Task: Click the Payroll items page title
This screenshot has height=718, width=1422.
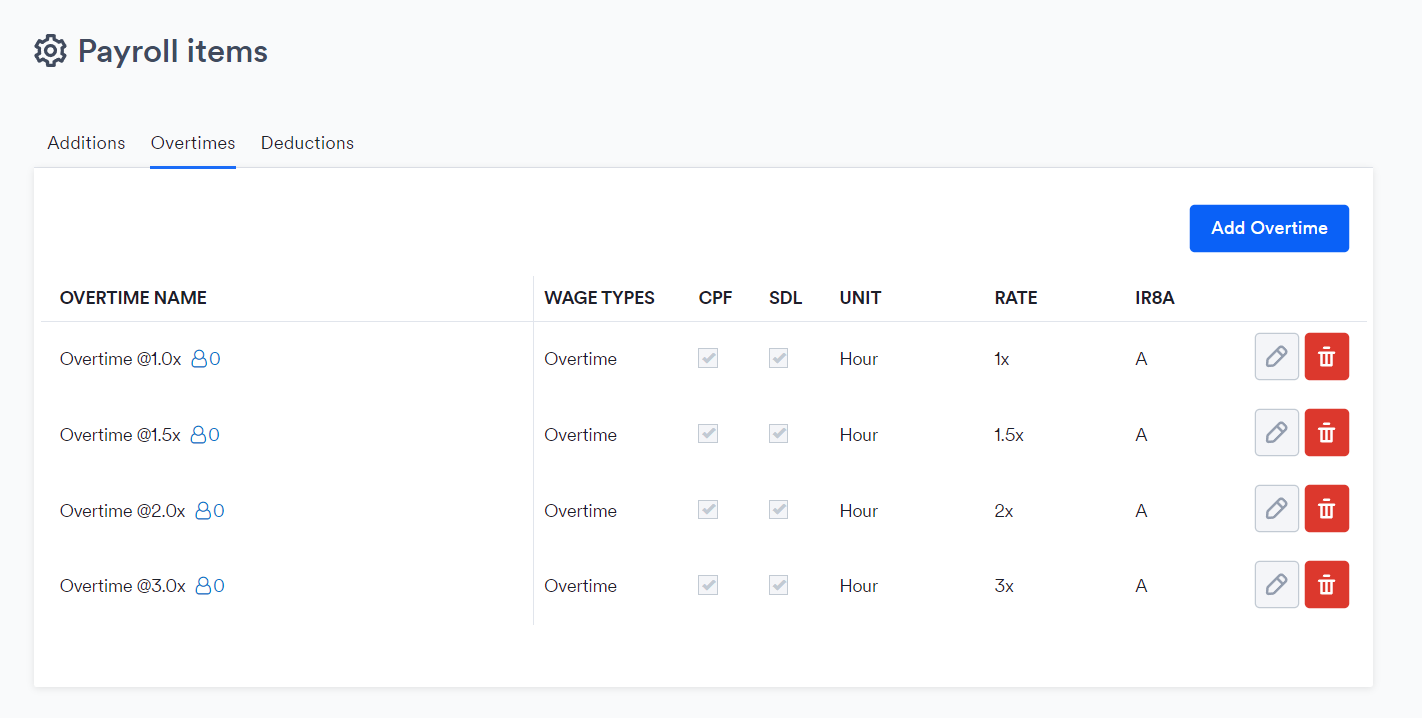Action: (x=173, y=51)
